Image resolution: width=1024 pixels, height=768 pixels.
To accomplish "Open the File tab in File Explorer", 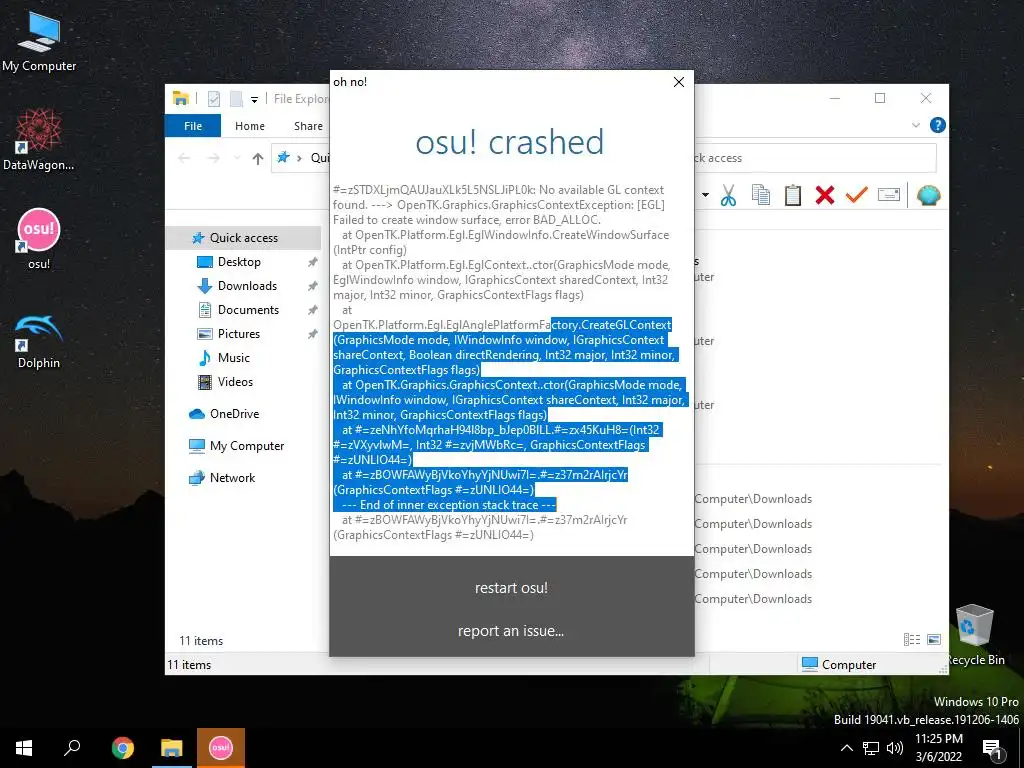I will pos(193,125).
